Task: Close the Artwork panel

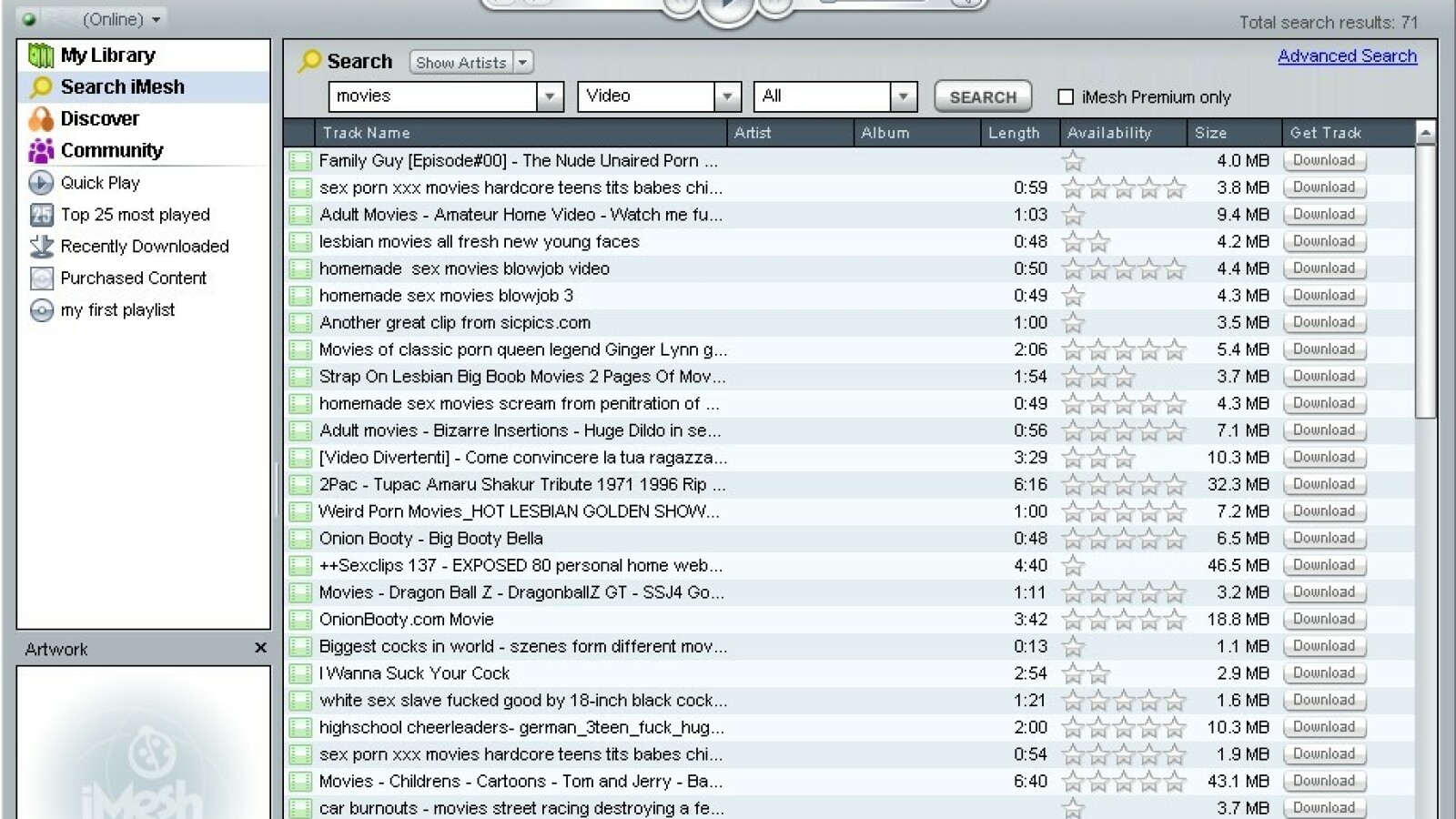Action: [x=260, y=648]
